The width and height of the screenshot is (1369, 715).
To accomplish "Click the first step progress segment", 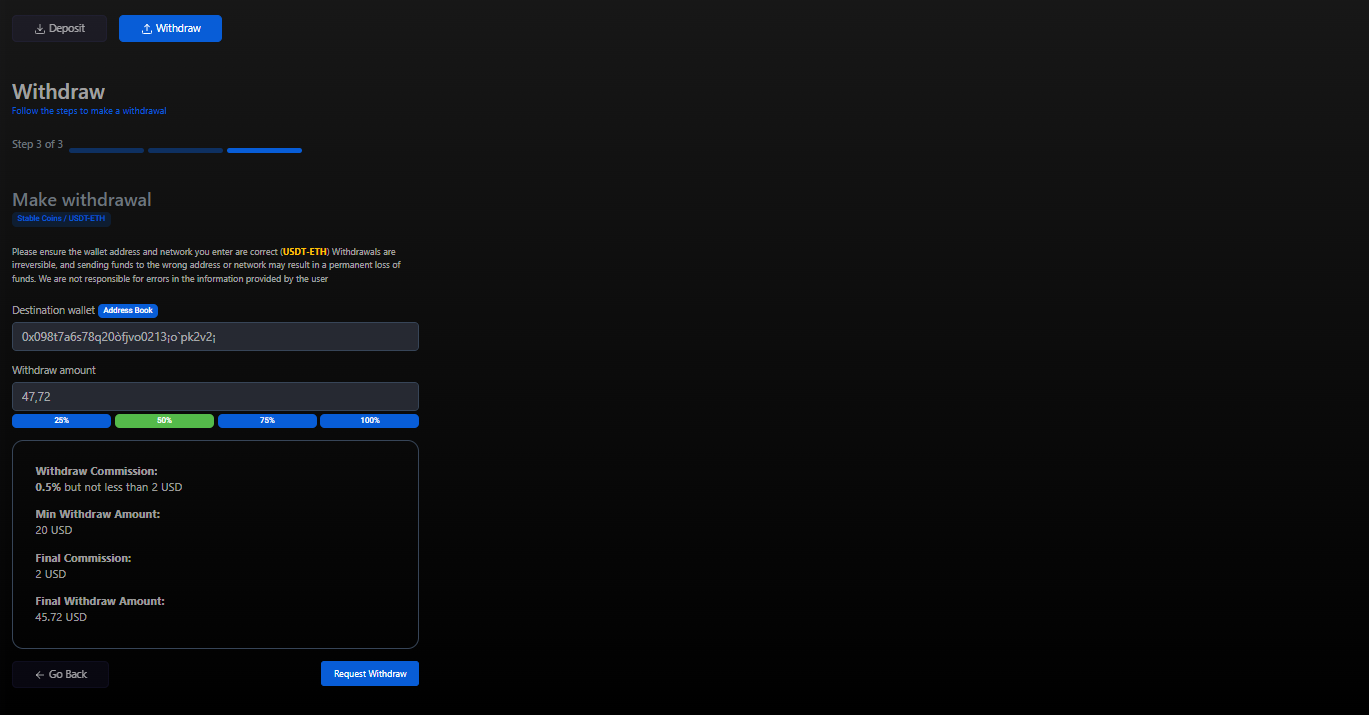I will point(106,151).
